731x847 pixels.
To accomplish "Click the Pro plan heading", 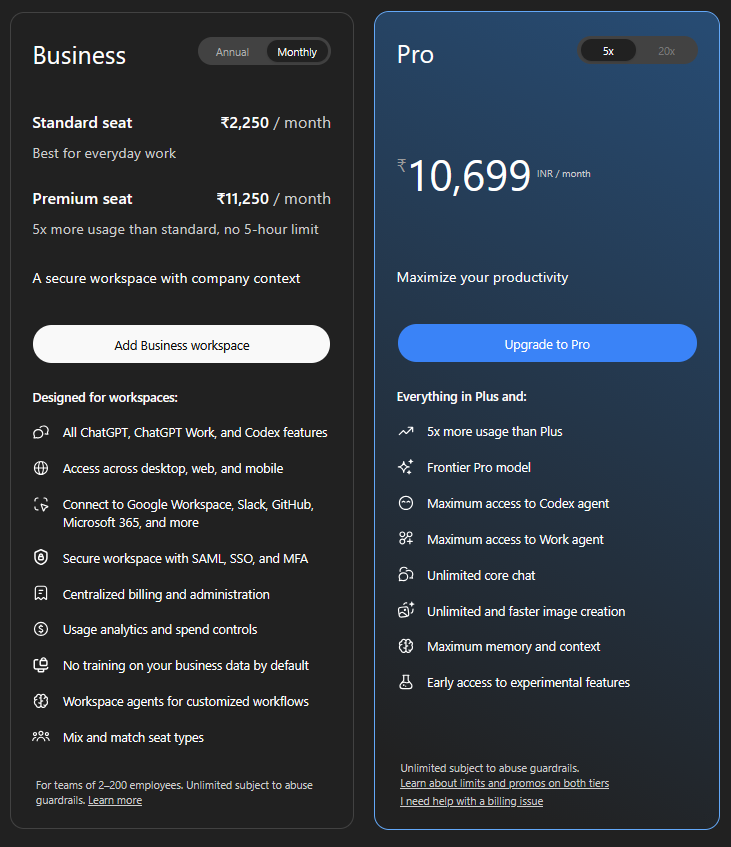I will click(415, 55).
